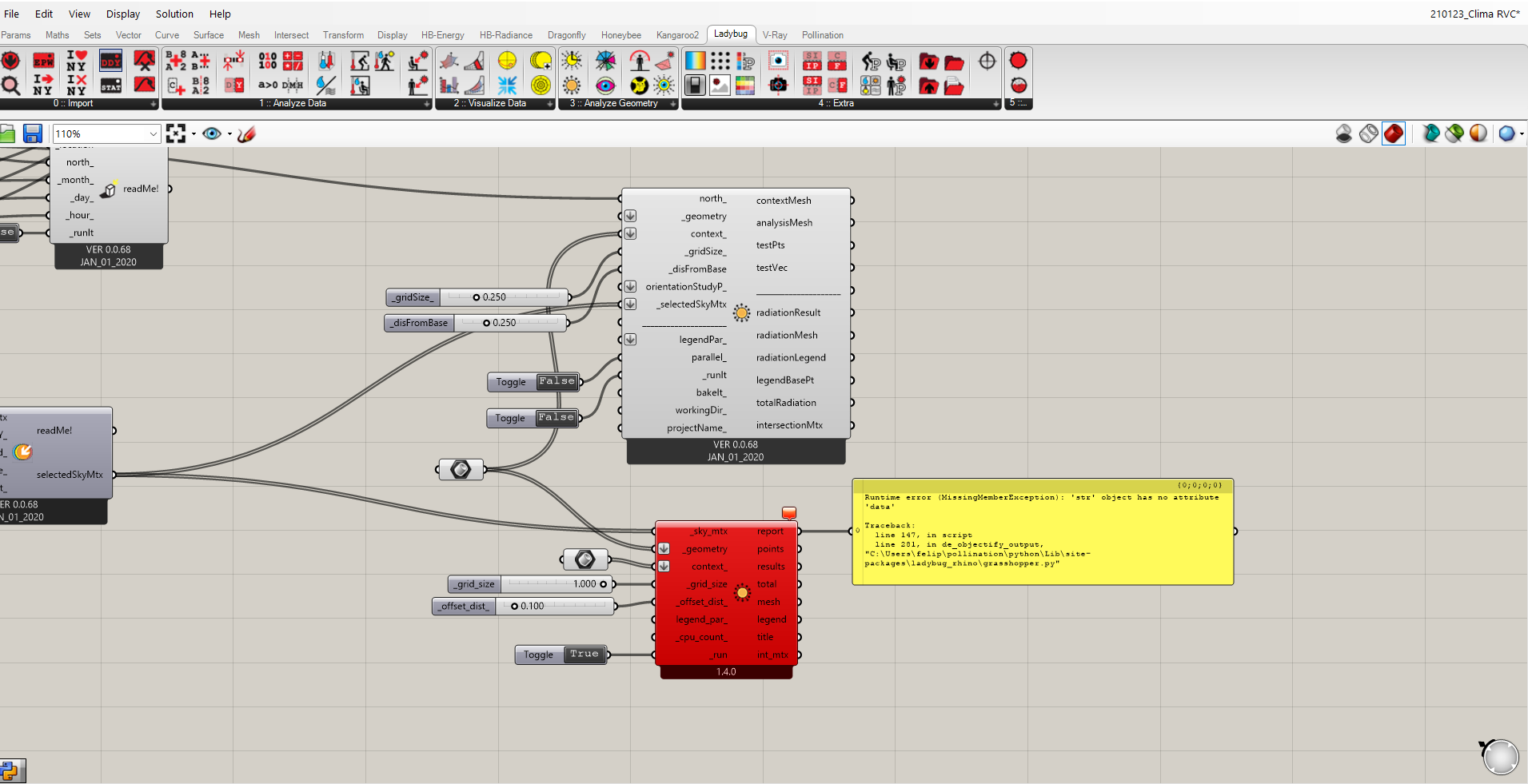1528x784 pixels.
Task: Flip the False toggle wired to _runIt
Action: click(x=557, y=418)
